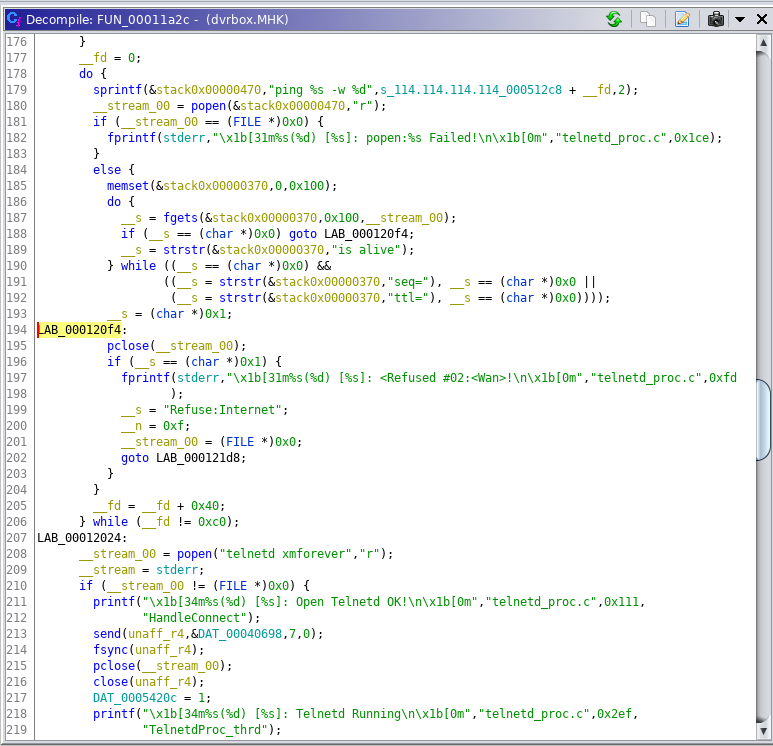Click the "telnetd xmforever" string
This screenshot has width=773, height=746.
tap(285, 554)
